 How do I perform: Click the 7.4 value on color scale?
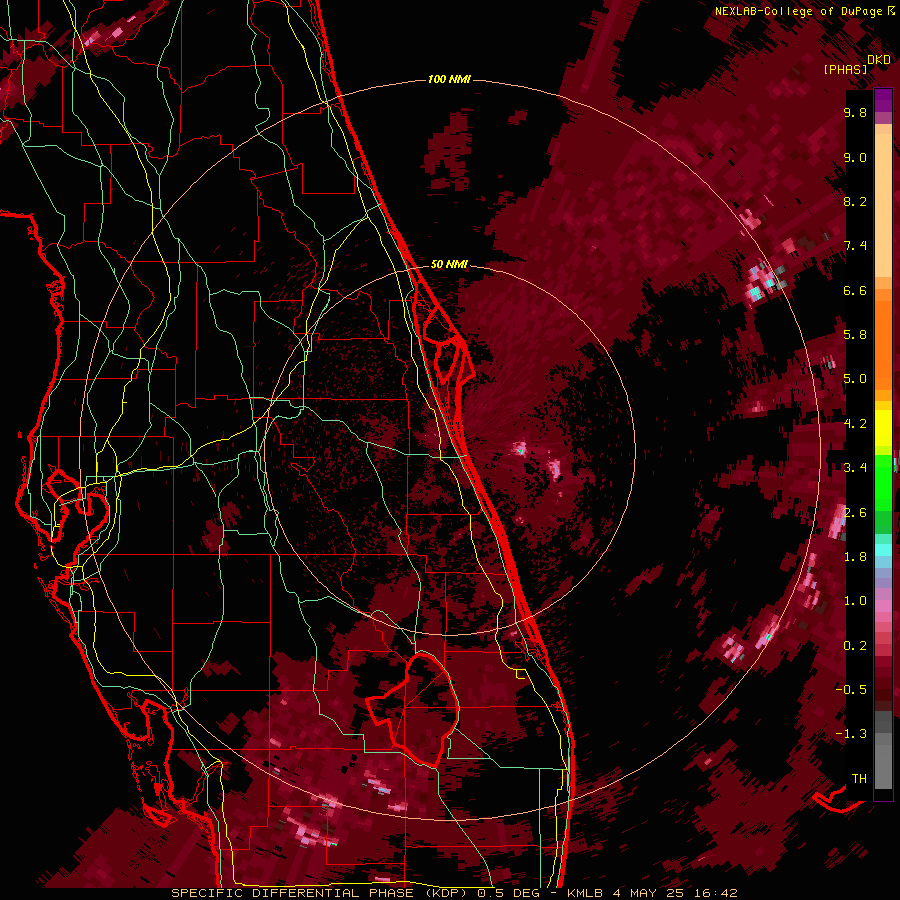click(855, 246)
